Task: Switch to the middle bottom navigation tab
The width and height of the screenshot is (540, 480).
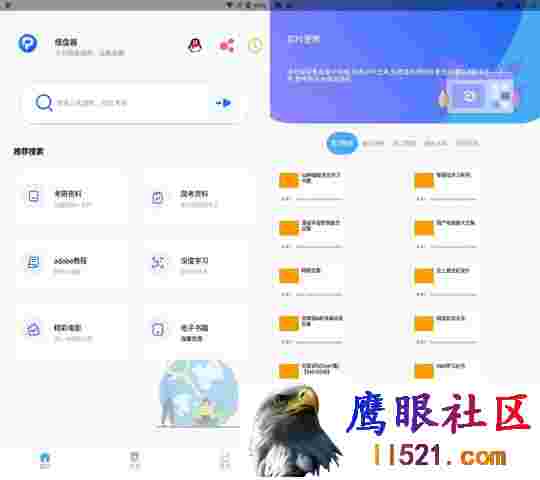Action: [x=134, y=460]
